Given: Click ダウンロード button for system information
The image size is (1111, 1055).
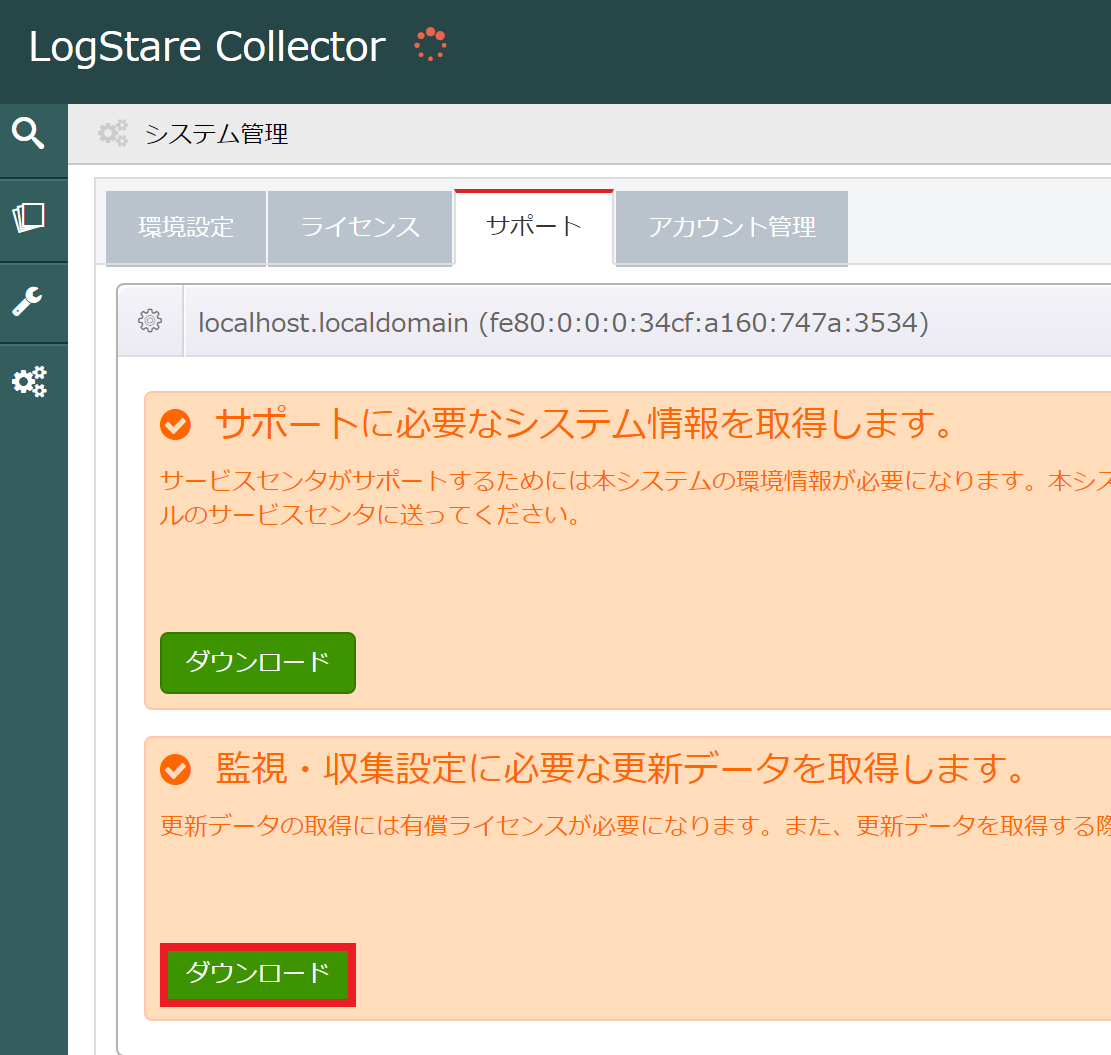Looking at the screenshot, I should tap(258, 662).
